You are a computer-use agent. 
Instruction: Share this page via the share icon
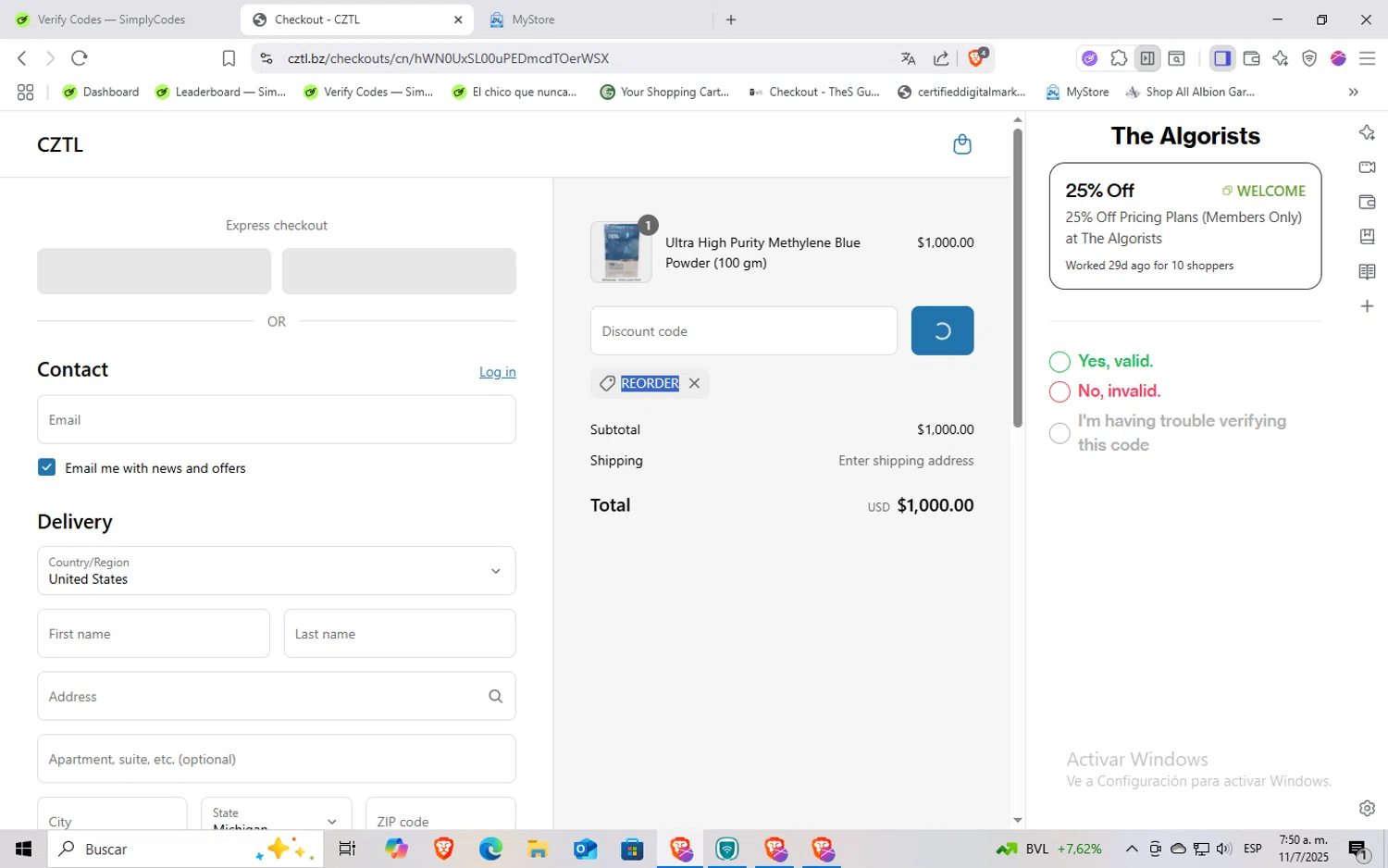click(941, 58)
